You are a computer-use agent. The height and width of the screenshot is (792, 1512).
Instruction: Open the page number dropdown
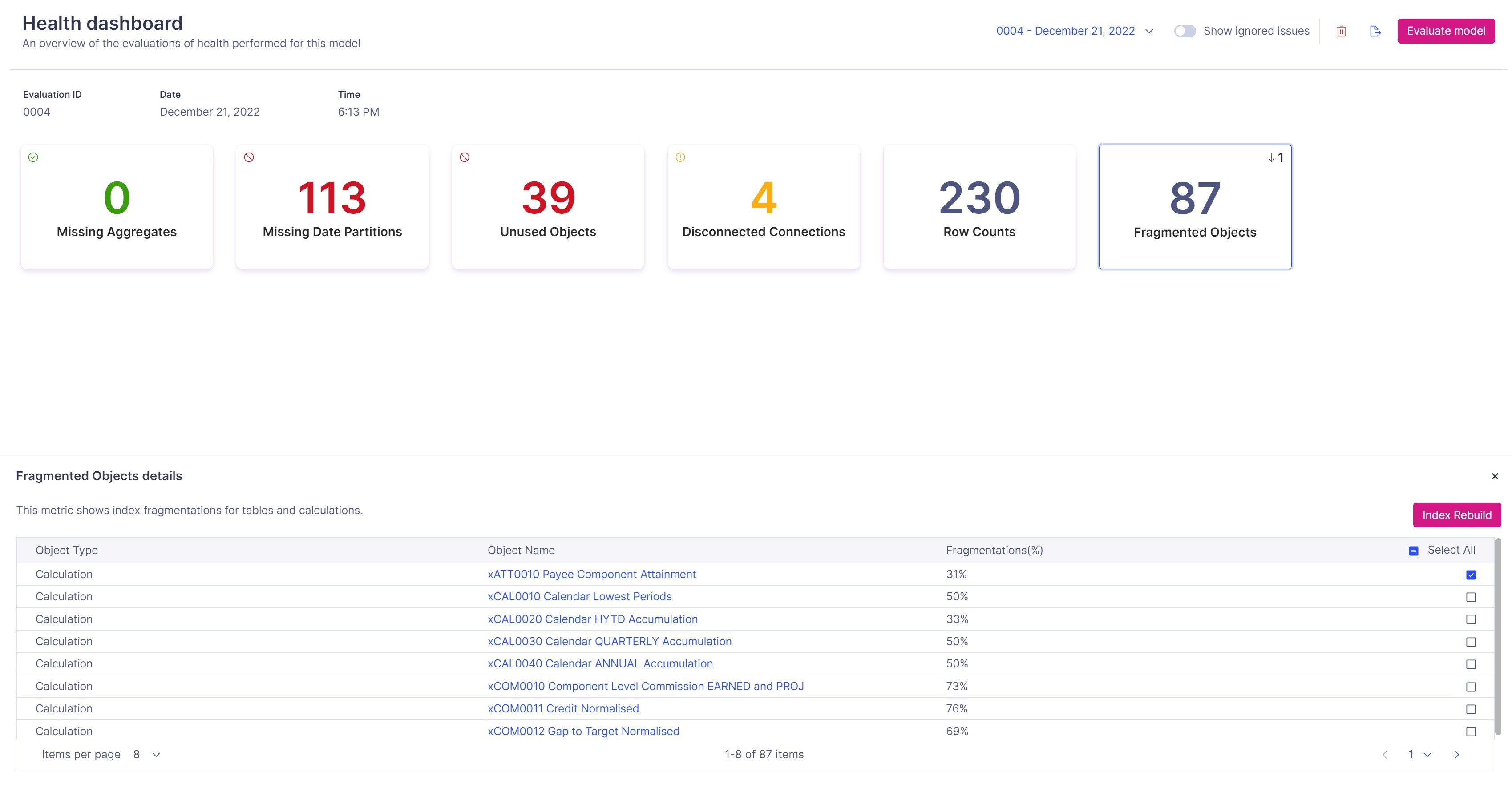point(1419,755)
